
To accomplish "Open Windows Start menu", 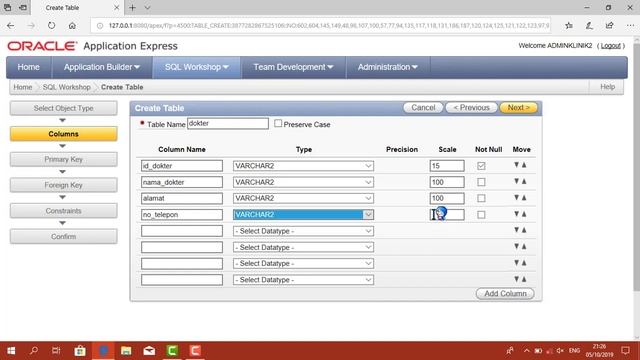I will tap(11, 351).
